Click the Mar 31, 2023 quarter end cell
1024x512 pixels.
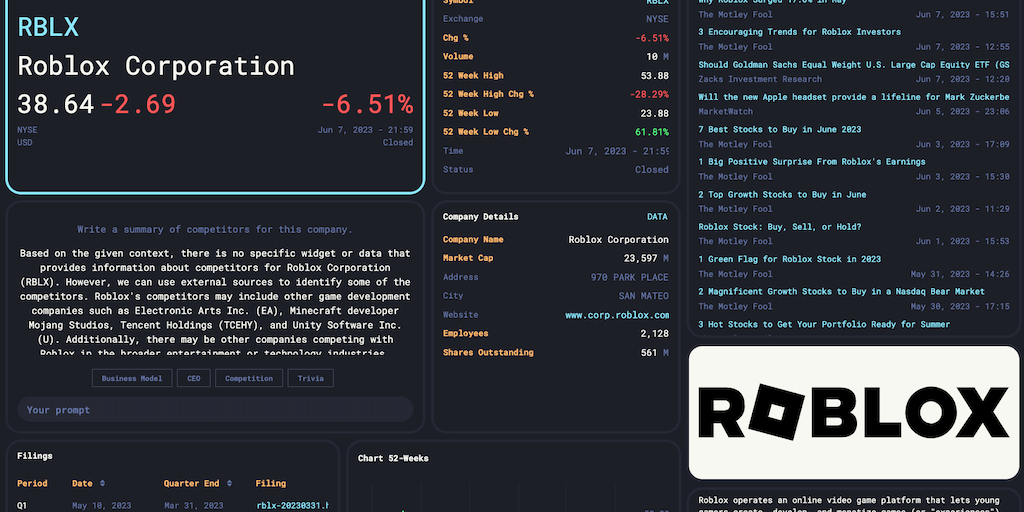pyautogui.click(x=193, y=505)
